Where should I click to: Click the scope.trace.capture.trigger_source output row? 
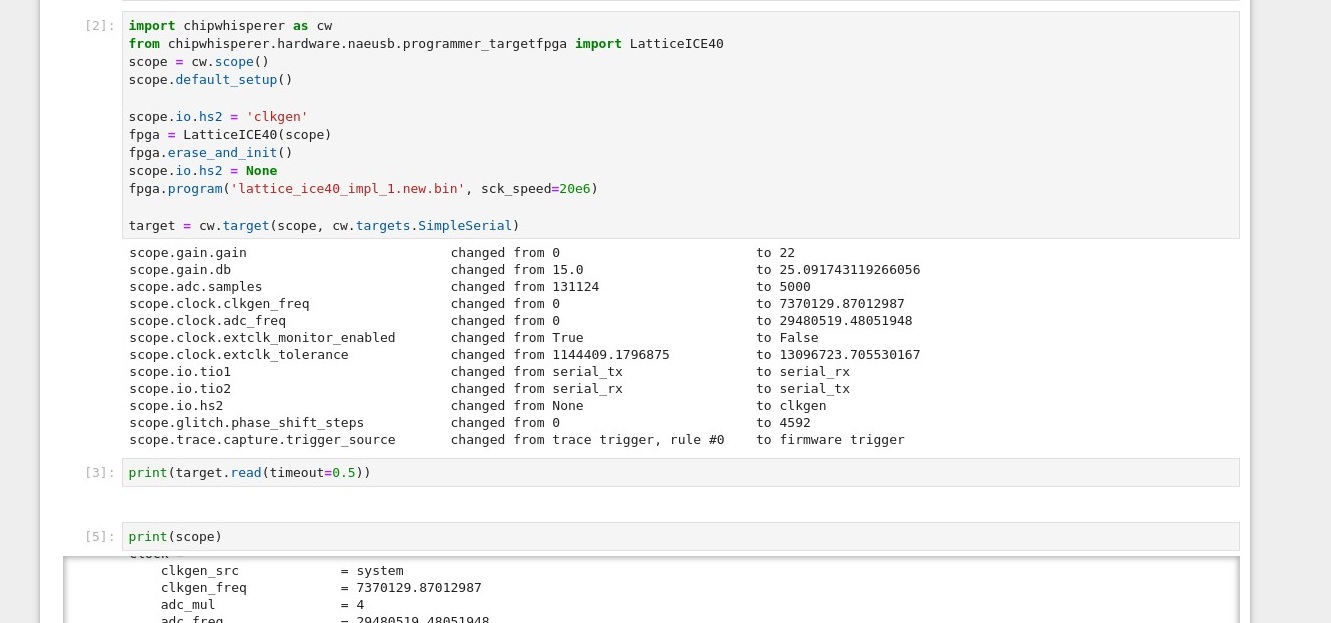tap(262, 440)
